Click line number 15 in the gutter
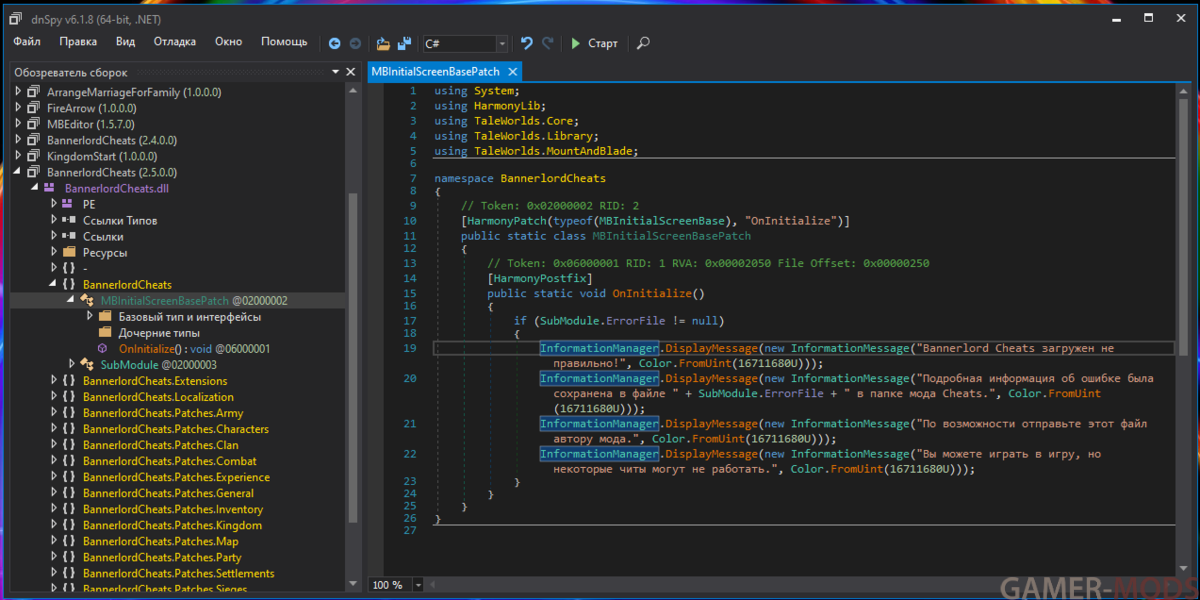The height and width of the screenshot is (600, 1200). pos(410,294)
